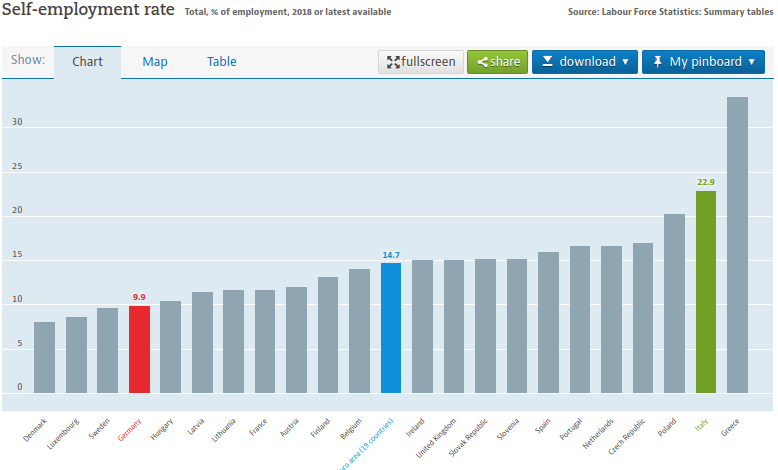
Task: Click the 14.7 value label
Action: [391, 255]
